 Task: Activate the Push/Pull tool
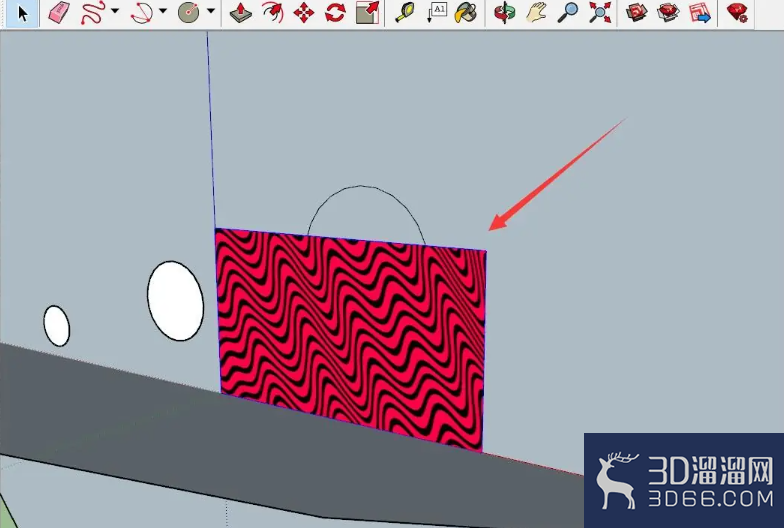click(x=240, y=12)
